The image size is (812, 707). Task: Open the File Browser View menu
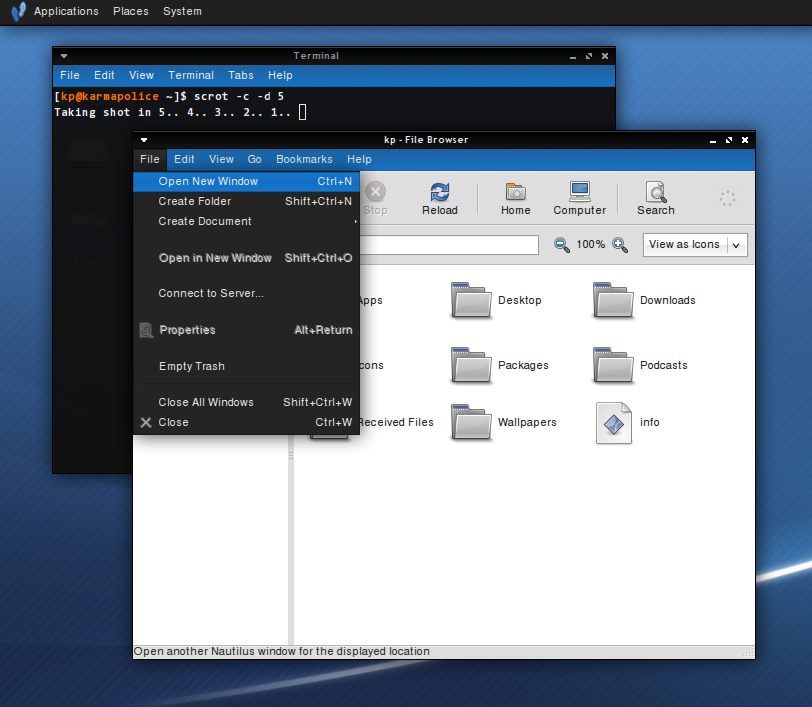point(221,159)
